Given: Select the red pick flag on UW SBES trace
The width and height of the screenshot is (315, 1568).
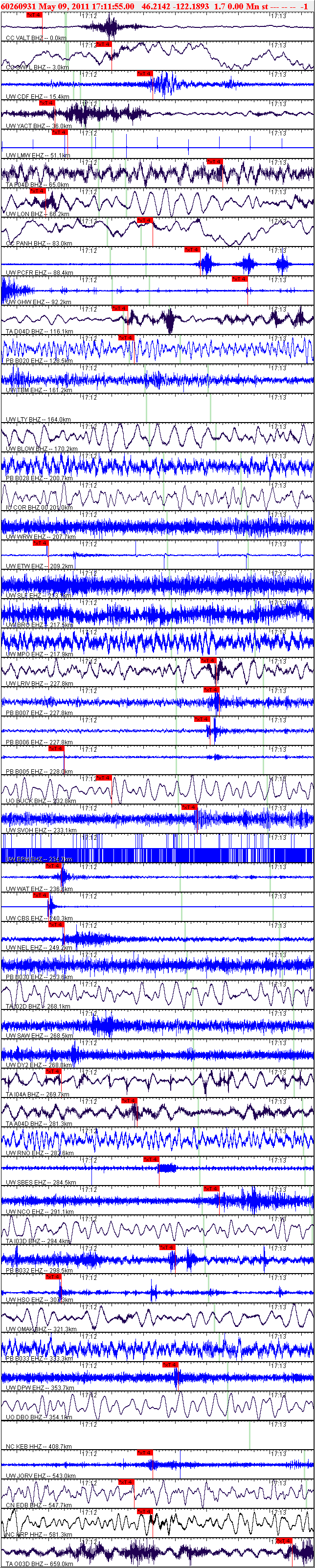Looking at the screenshot, I should pyautogui.click(x=151, y=1160).
